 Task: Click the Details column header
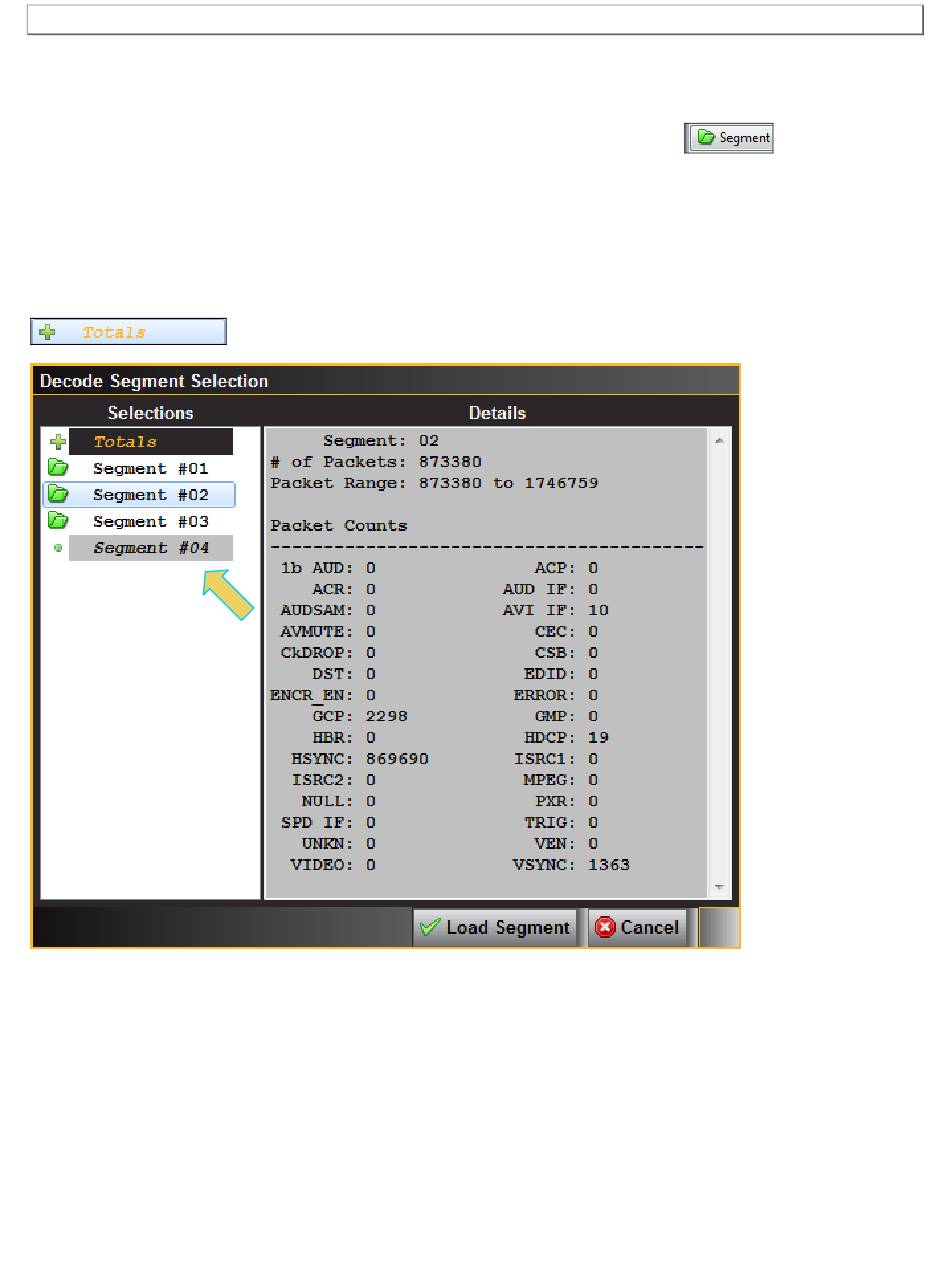[x=497, y=412]
